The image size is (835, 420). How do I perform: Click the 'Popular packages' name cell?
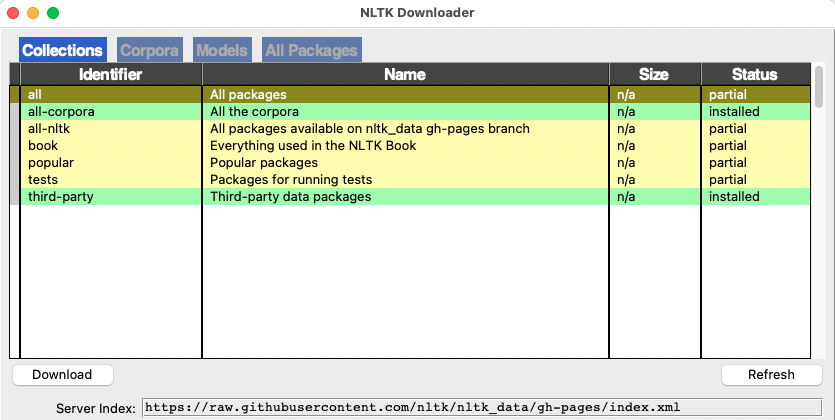click(405, 163)
